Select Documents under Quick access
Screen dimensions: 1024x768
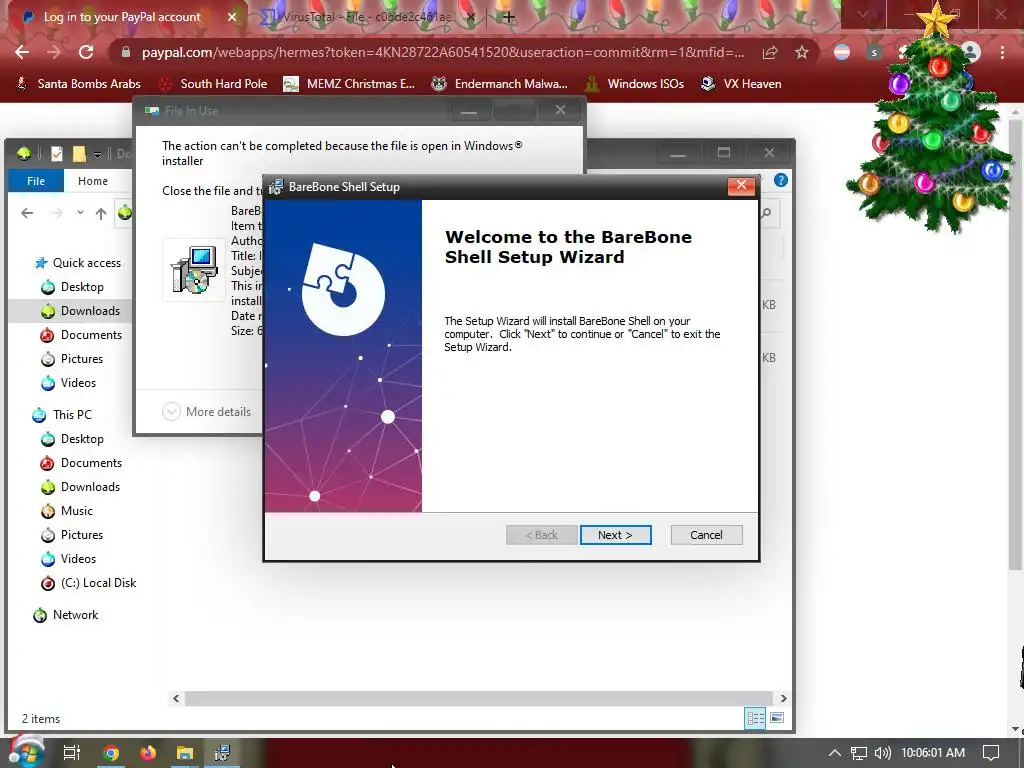coord(82,335)
